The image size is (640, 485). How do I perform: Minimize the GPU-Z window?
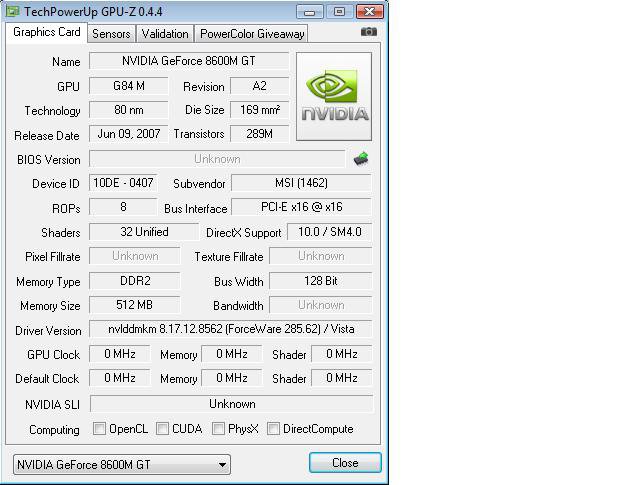coord(309,12)
